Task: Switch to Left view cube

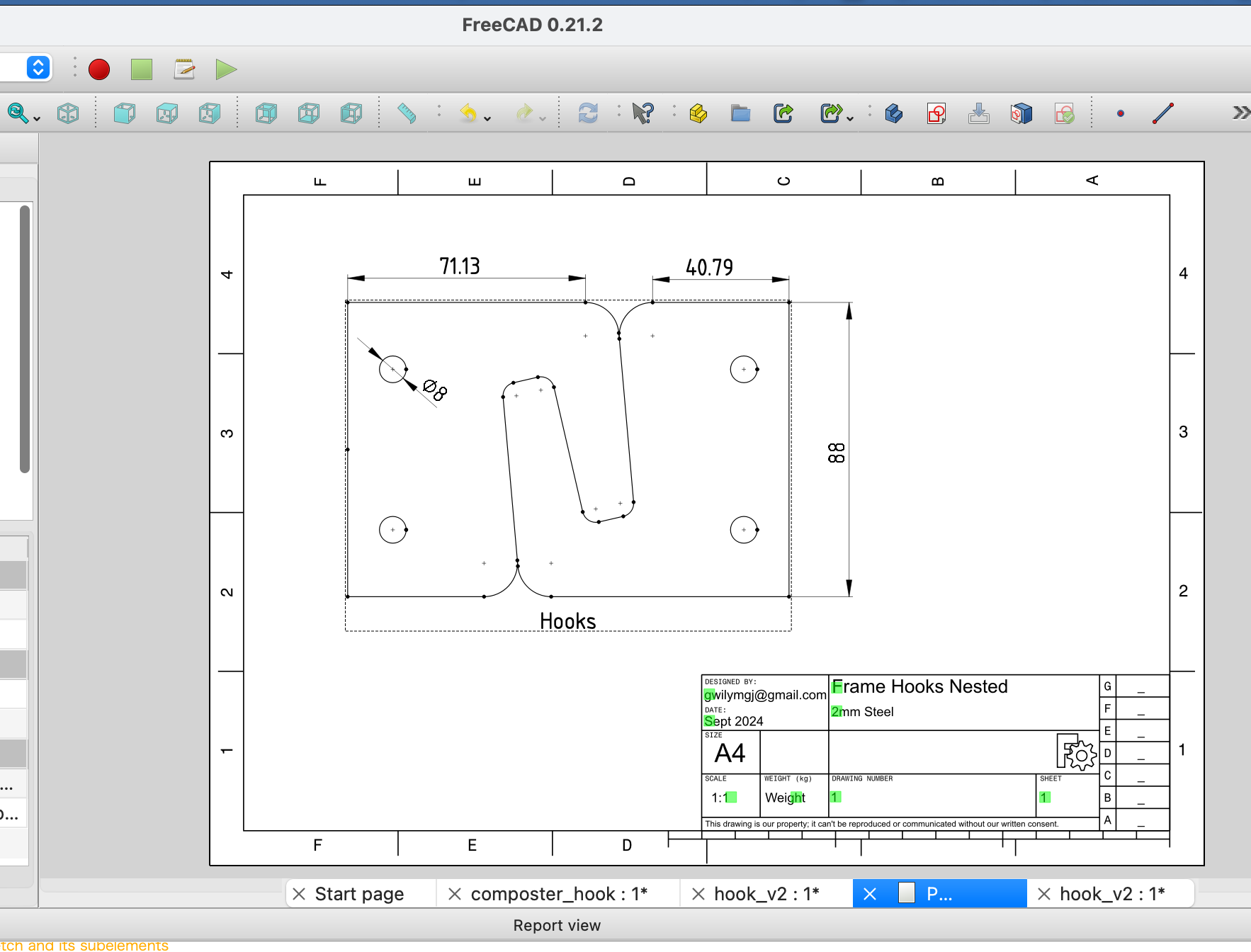Action: (x=351, y=113)
